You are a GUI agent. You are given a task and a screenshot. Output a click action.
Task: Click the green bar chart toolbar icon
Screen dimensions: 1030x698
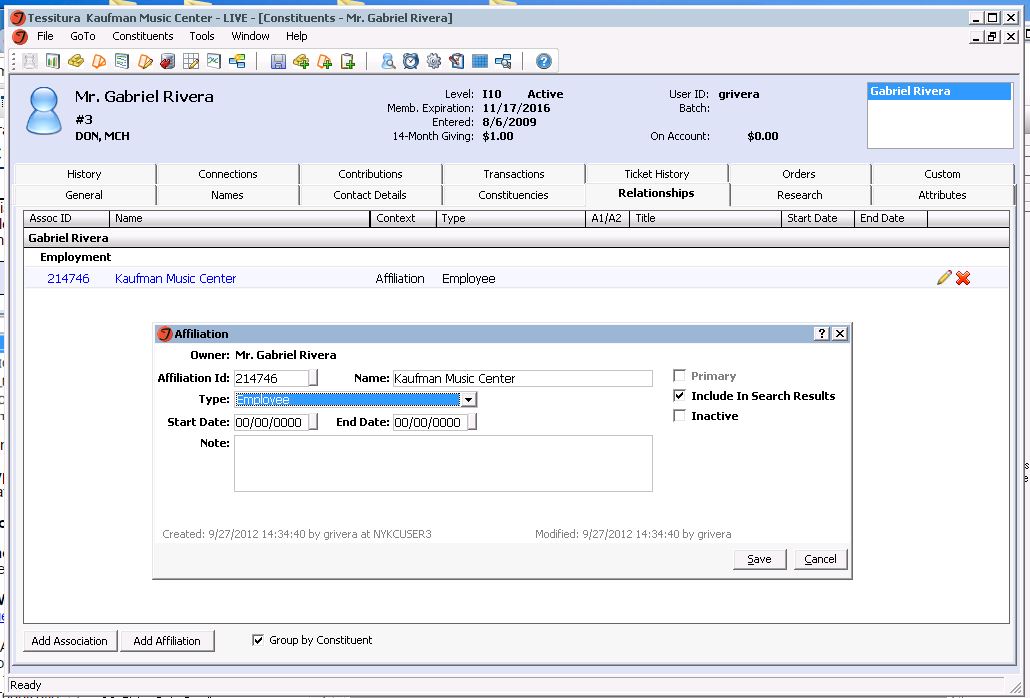(53, 62)
